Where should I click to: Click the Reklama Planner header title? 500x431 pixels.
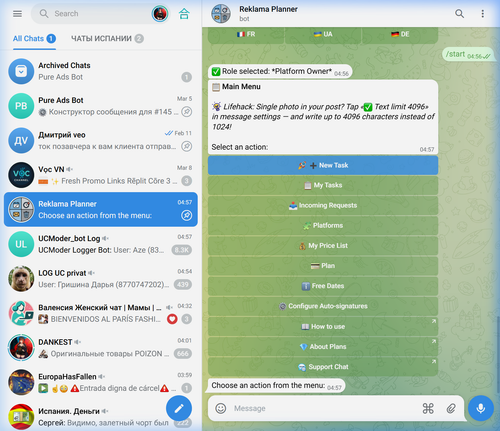click(x=268, y=9)
